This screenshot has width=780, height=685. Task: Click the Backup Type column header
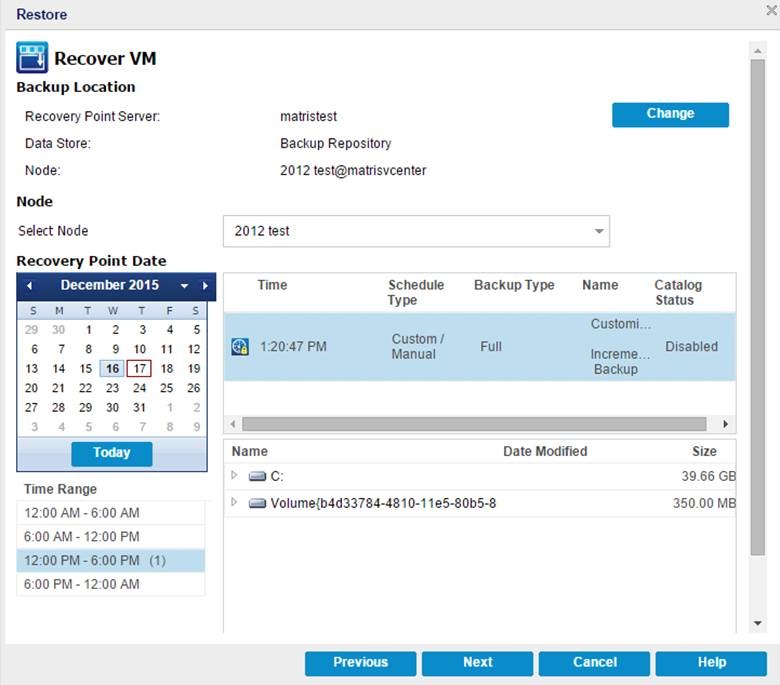pos(514,285)
